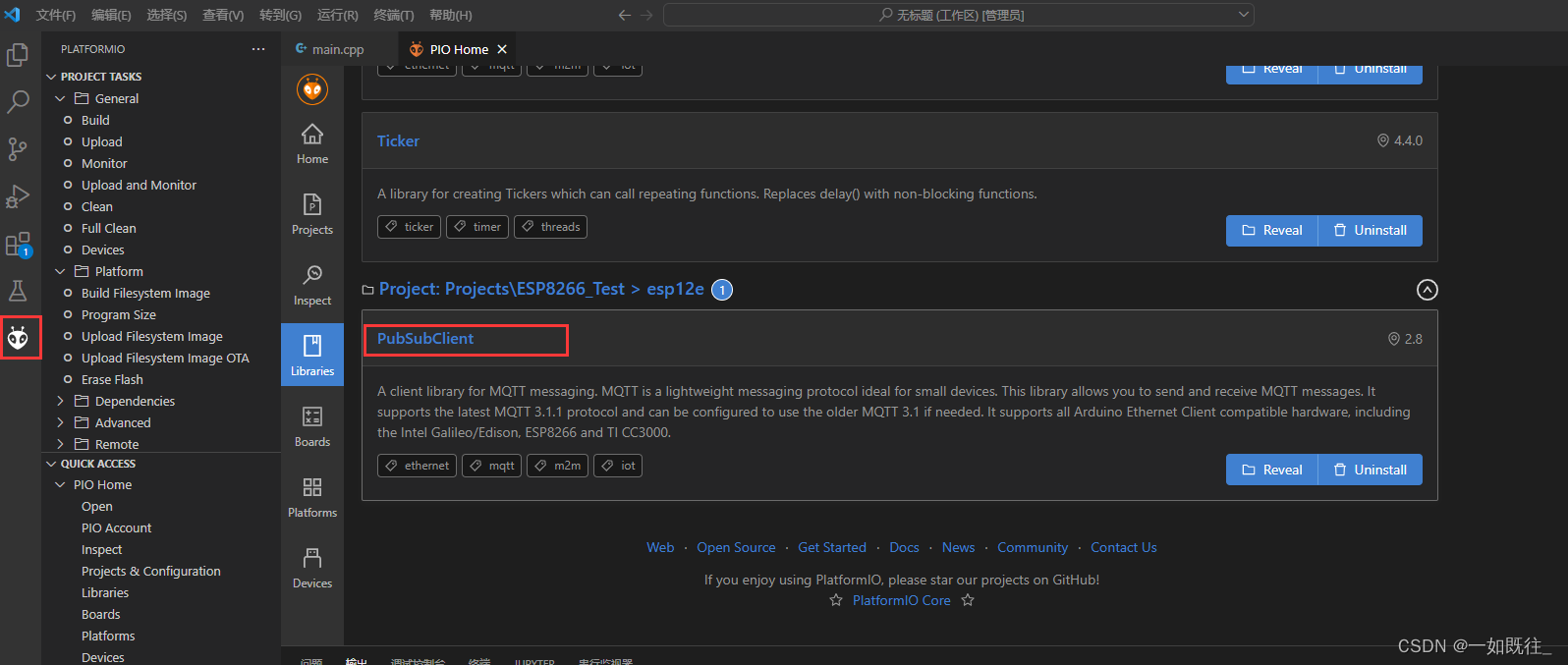This screenshot has height=665, width=1568.
Task: Go to PIO Home page icon
Action: (x=312, y=143)
